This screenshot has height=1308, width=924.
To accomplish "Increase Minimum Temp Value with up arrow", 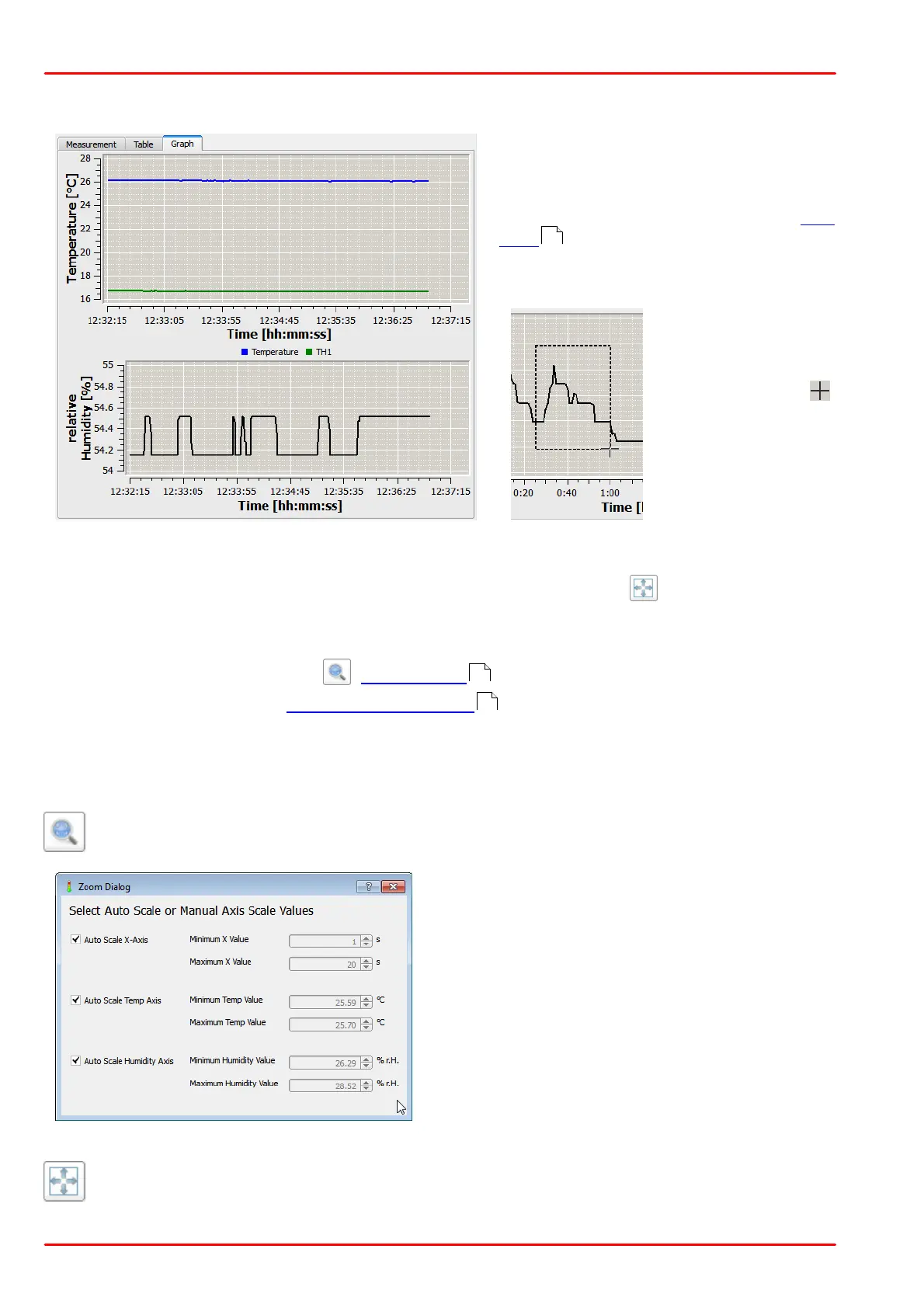I will [366, 999].
